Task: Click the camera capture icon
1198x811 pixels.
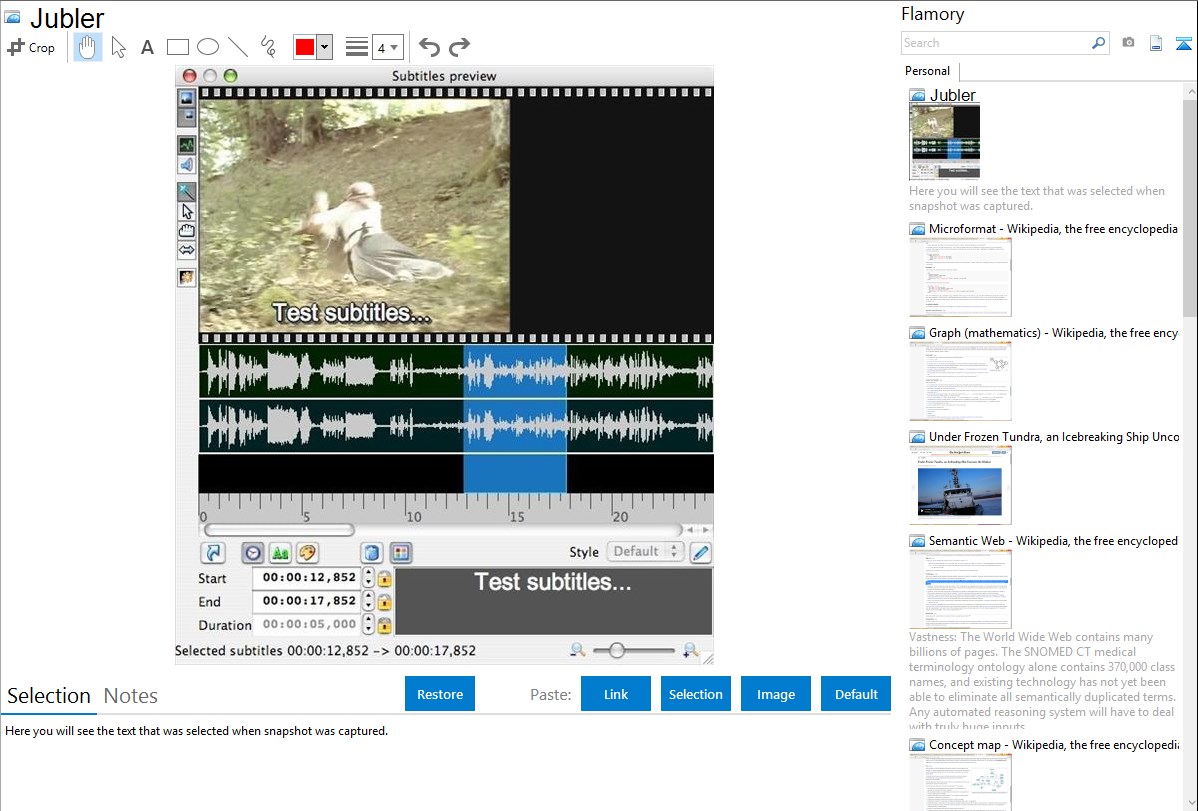Action: (x=1128, y=43)
